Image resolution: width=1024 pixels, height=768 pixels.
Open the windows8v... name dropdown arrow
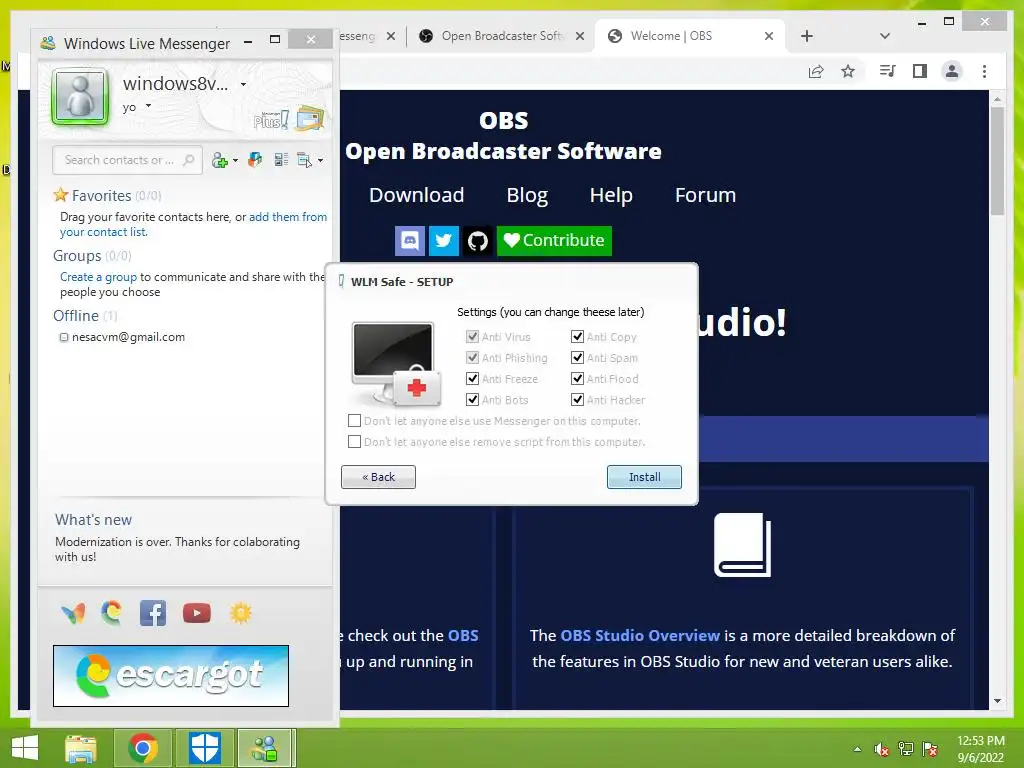pyautogui.click(x=243, y=84)
